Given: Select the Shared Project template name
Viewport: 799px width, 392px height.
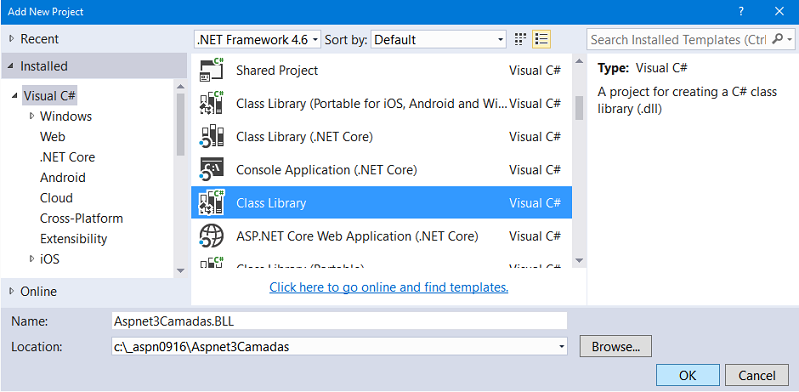Looking at the screenshot, I should point(277,70).
